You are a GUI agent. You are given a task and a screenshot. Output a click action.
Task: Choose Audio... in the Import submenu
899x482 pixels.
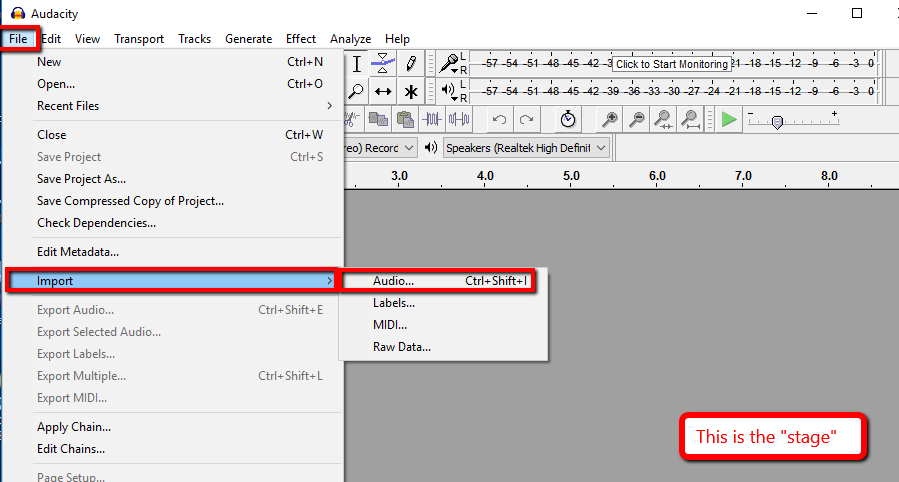click(444, 281)
